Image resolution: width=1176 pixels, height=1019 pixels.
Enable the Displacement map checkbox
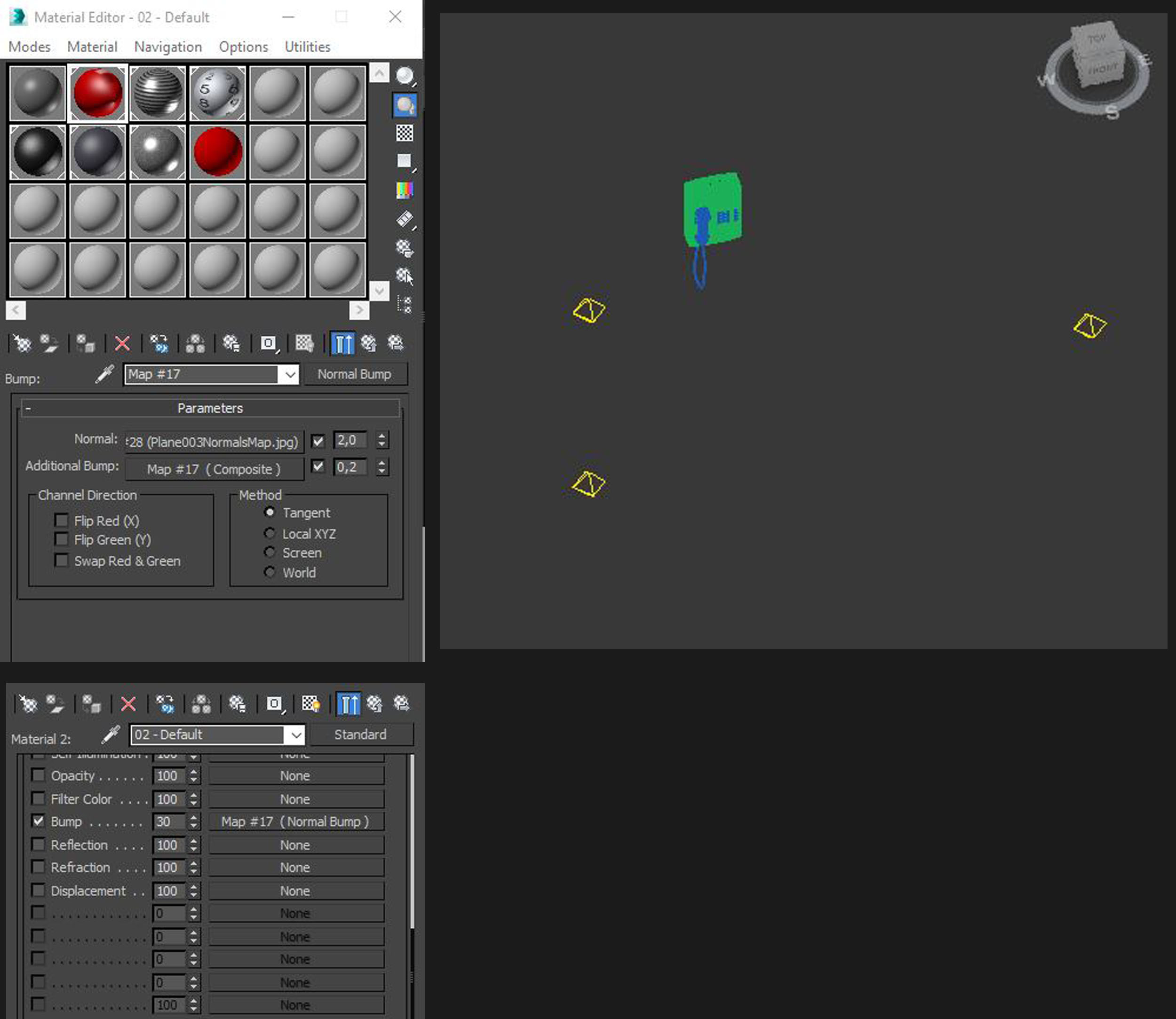pos(38,890)
